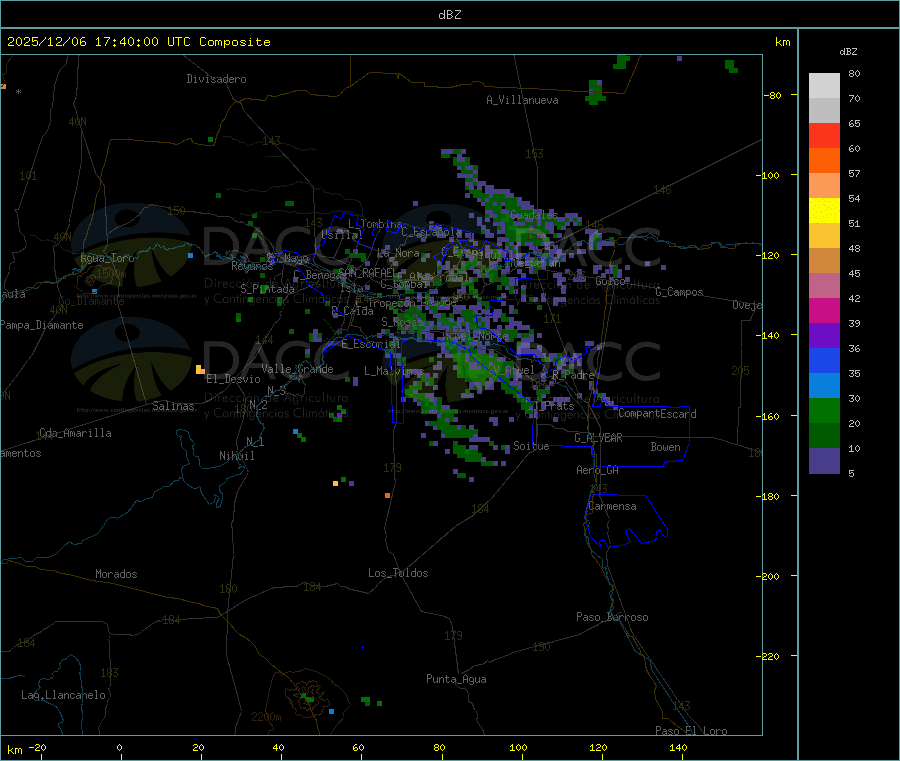Screen dimensions: 900x761
Task: Click the CompantEscard map label
Action: [x=657, y=414]
